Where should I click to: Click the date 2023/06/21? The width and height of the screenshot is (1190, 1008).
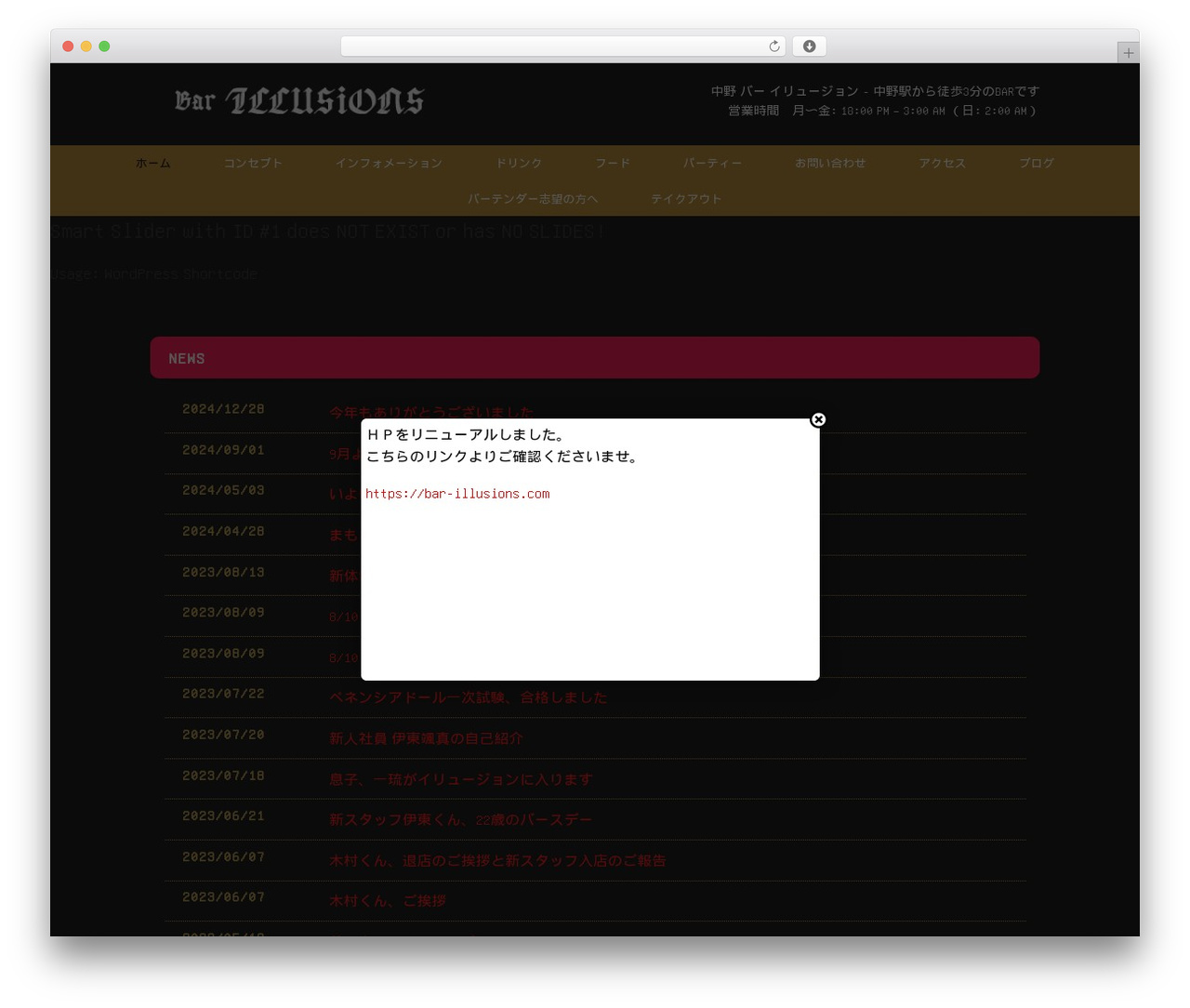click(223, 816)
